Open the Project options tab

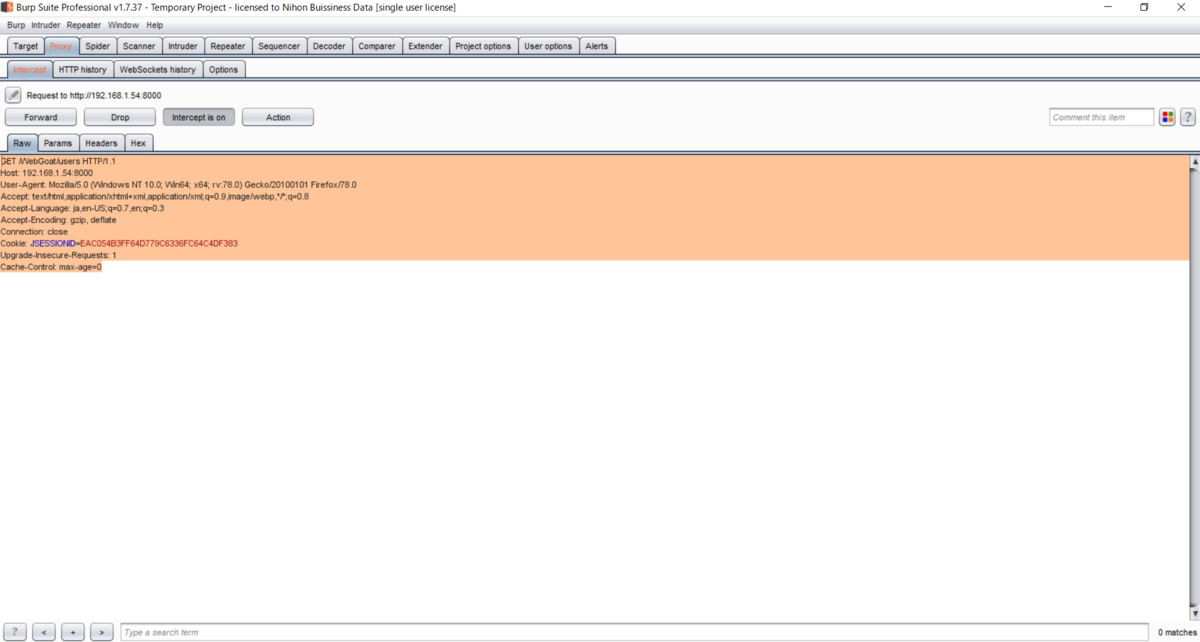click(483, 46)
